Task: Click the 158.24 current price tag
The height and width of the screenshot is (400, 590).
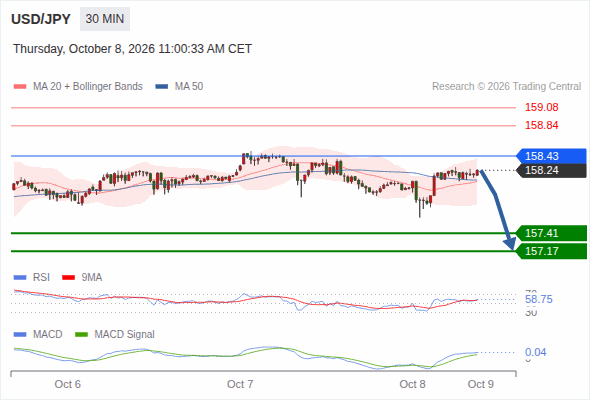Action: coord(551,170)
